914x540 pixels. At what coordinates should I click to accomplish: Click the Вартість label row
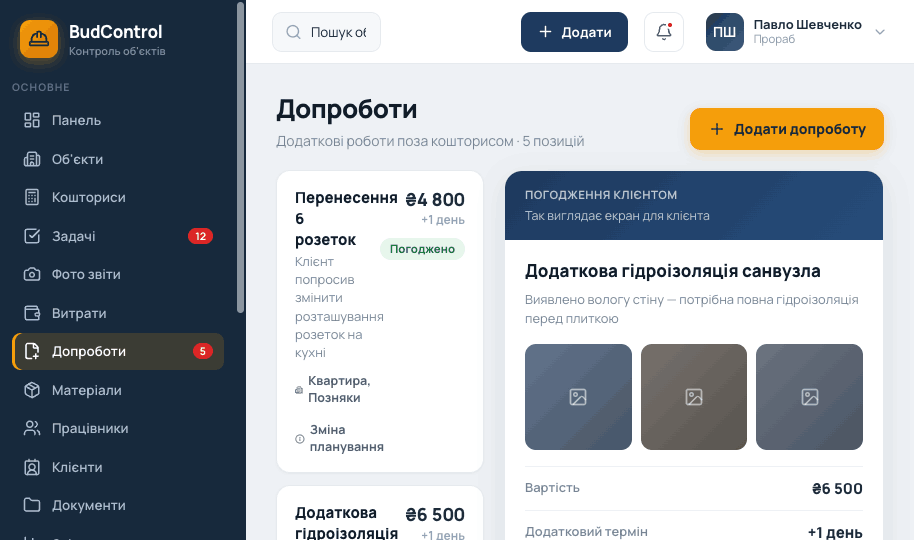click(x=694, y=489)
